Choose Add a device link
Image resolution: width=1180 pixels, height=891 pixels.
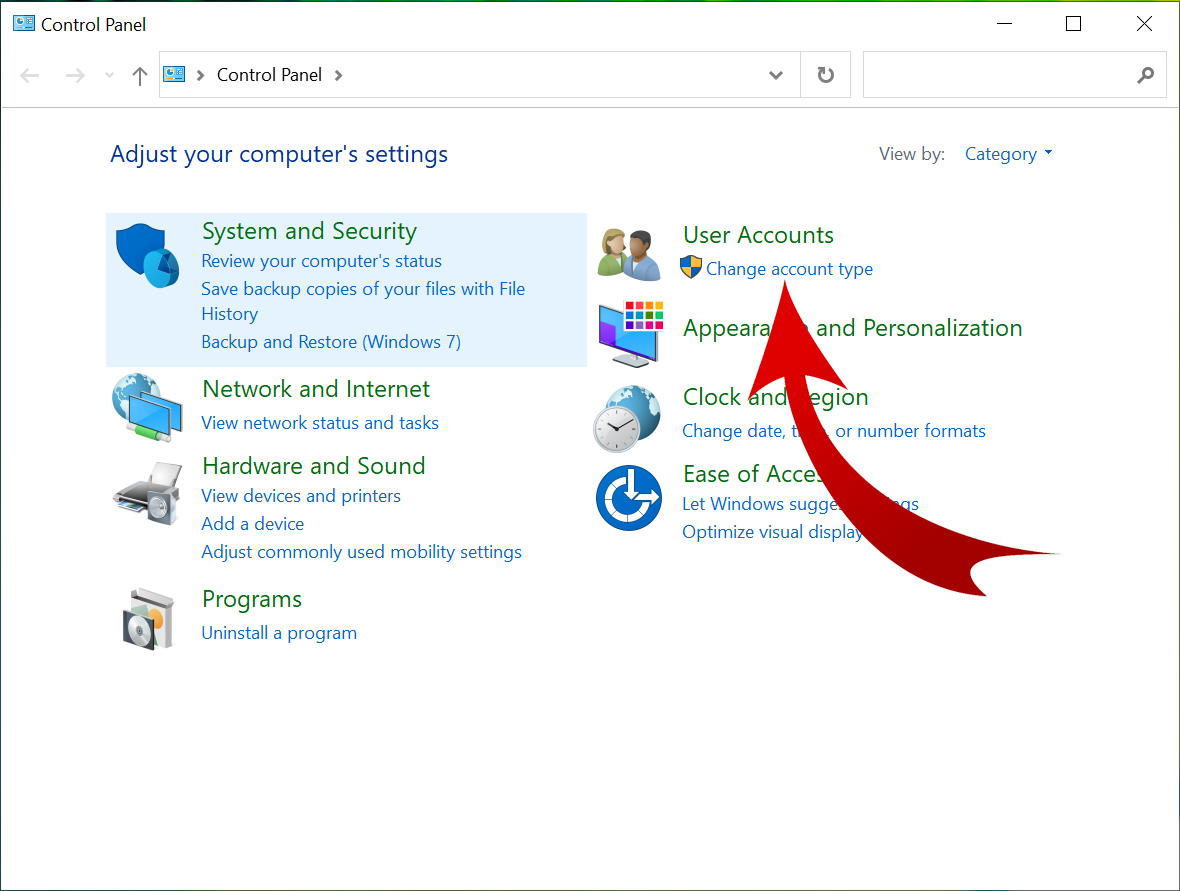point(253,524)
